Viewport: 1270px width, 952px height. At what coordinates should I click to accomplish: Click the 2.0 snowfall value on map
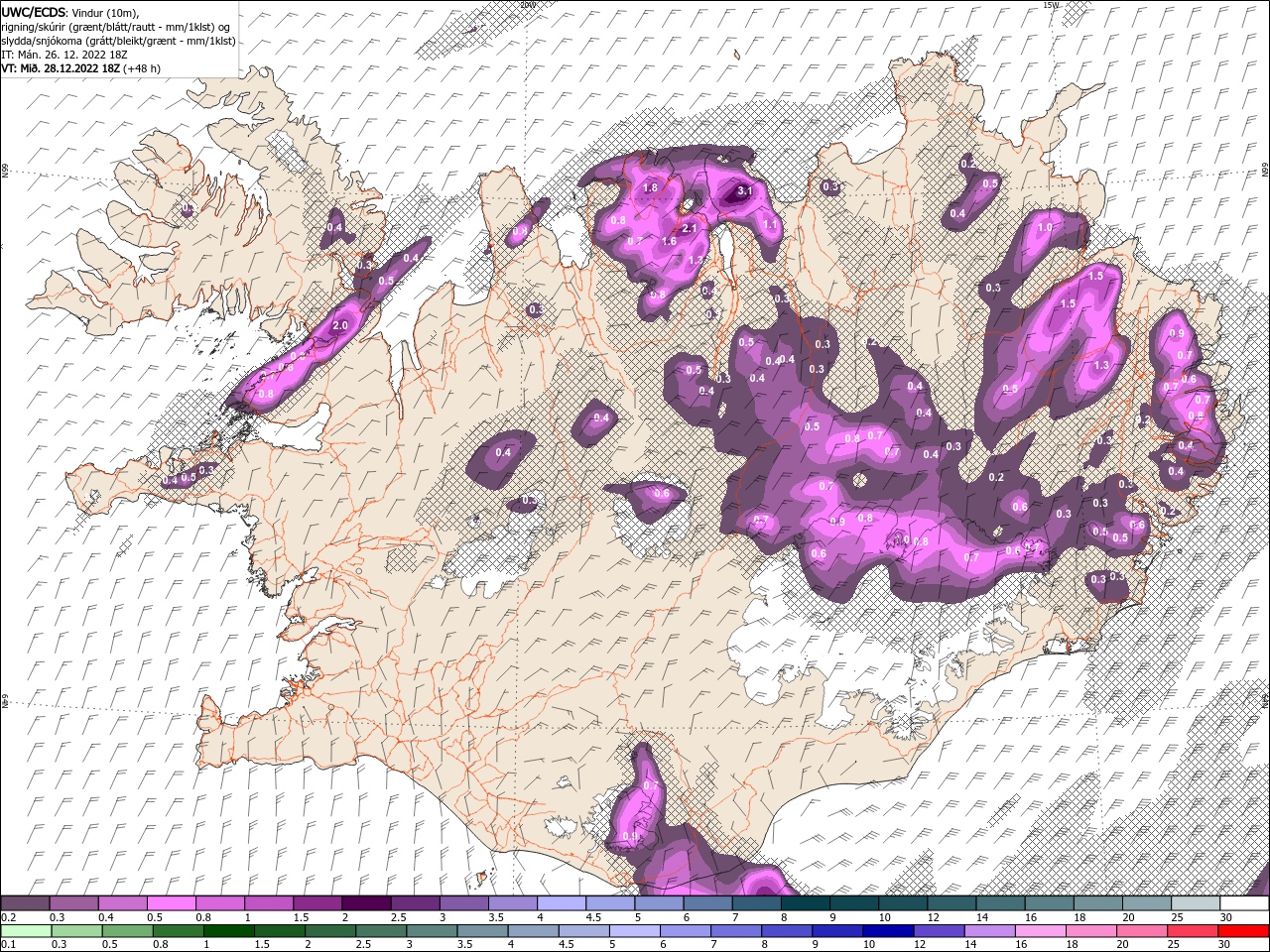340,325
